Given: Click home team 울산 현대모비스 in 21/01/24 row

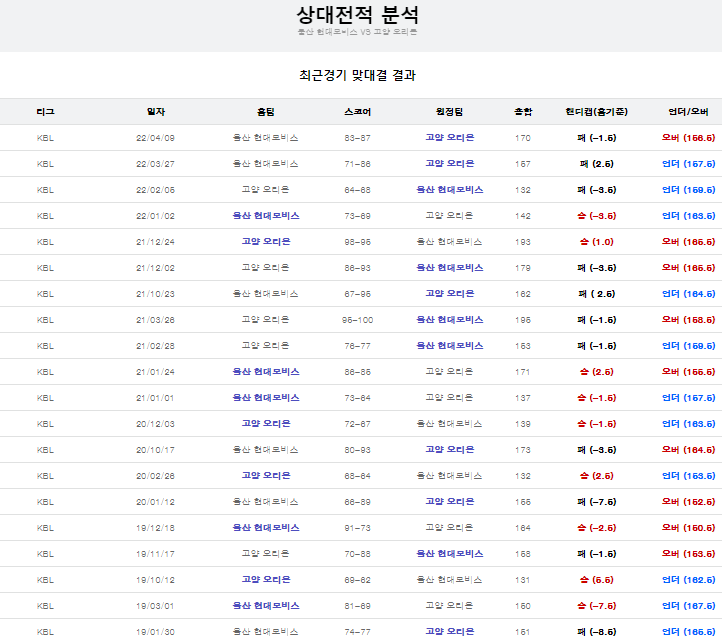Looking at the screenshot, I should tap(266, 372).
